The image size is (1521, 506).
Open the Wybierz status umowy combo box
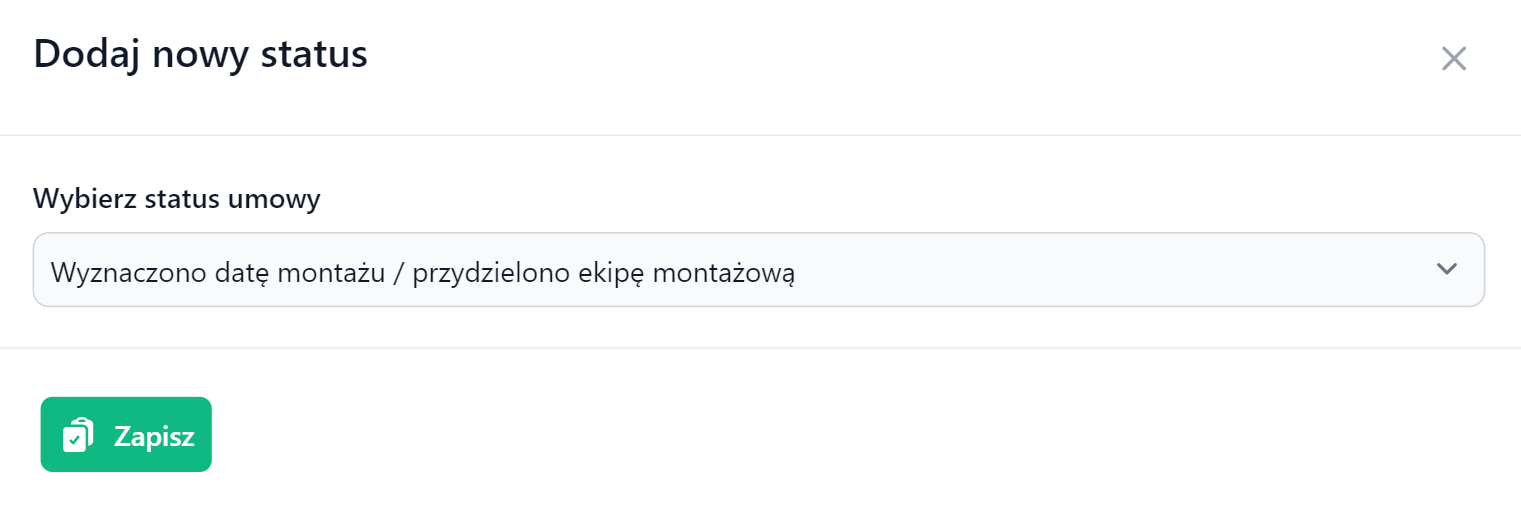coord(758,270)
